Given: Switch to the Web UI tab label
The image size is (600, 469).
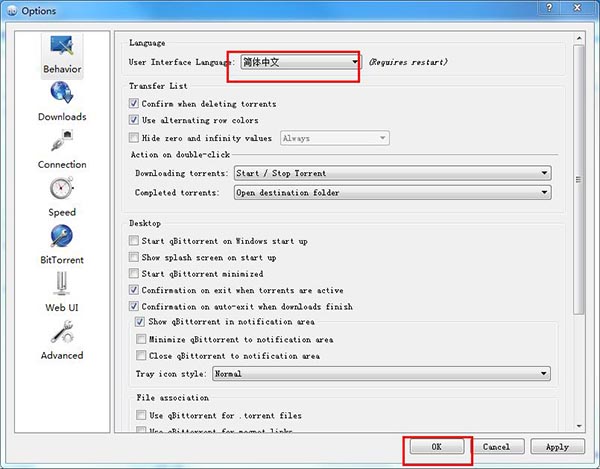Looking at the screenshot, I should pyautogui.click(x=62, y=308).
